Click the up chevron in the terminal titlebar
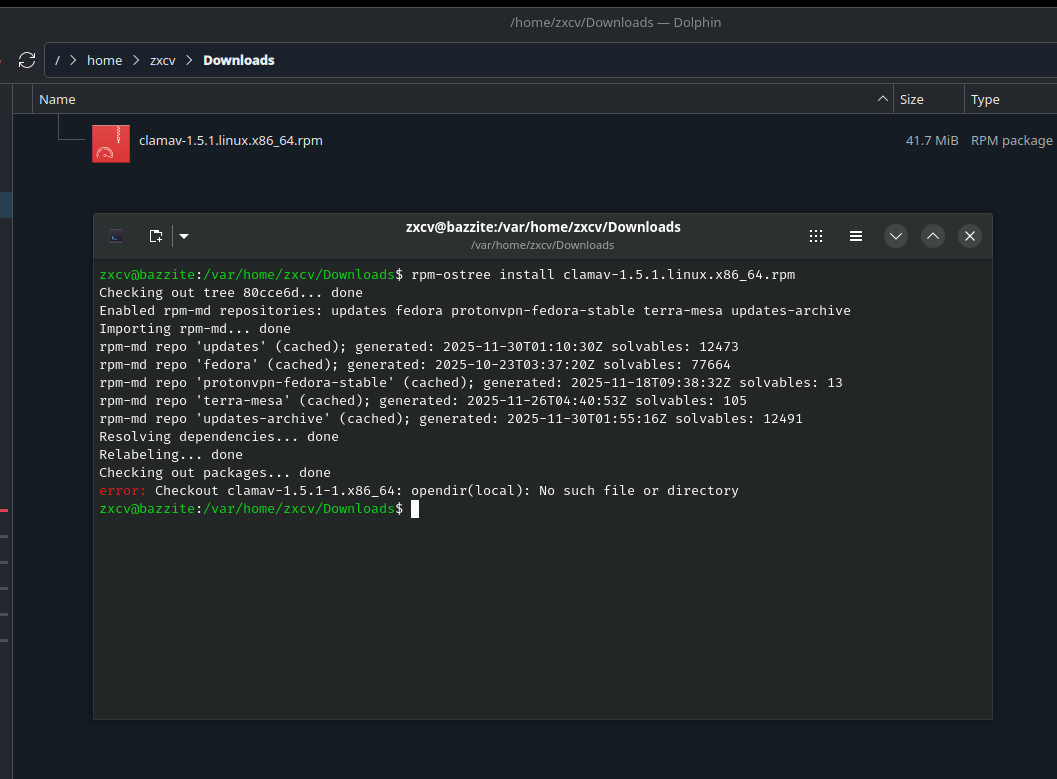Viewport: 1057px width, 779px height. 932,236
